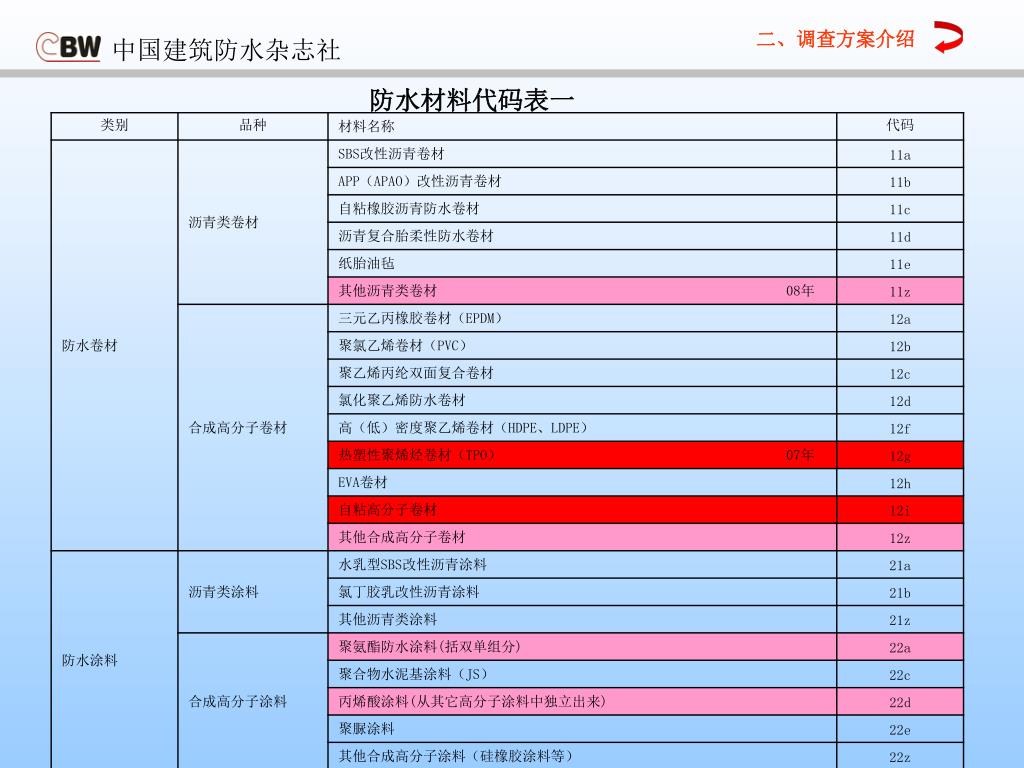Image resolution: width=1024 pixels, height=768 pixels.
Task: Click code cell '12h'
Action: tap(900, 483)
